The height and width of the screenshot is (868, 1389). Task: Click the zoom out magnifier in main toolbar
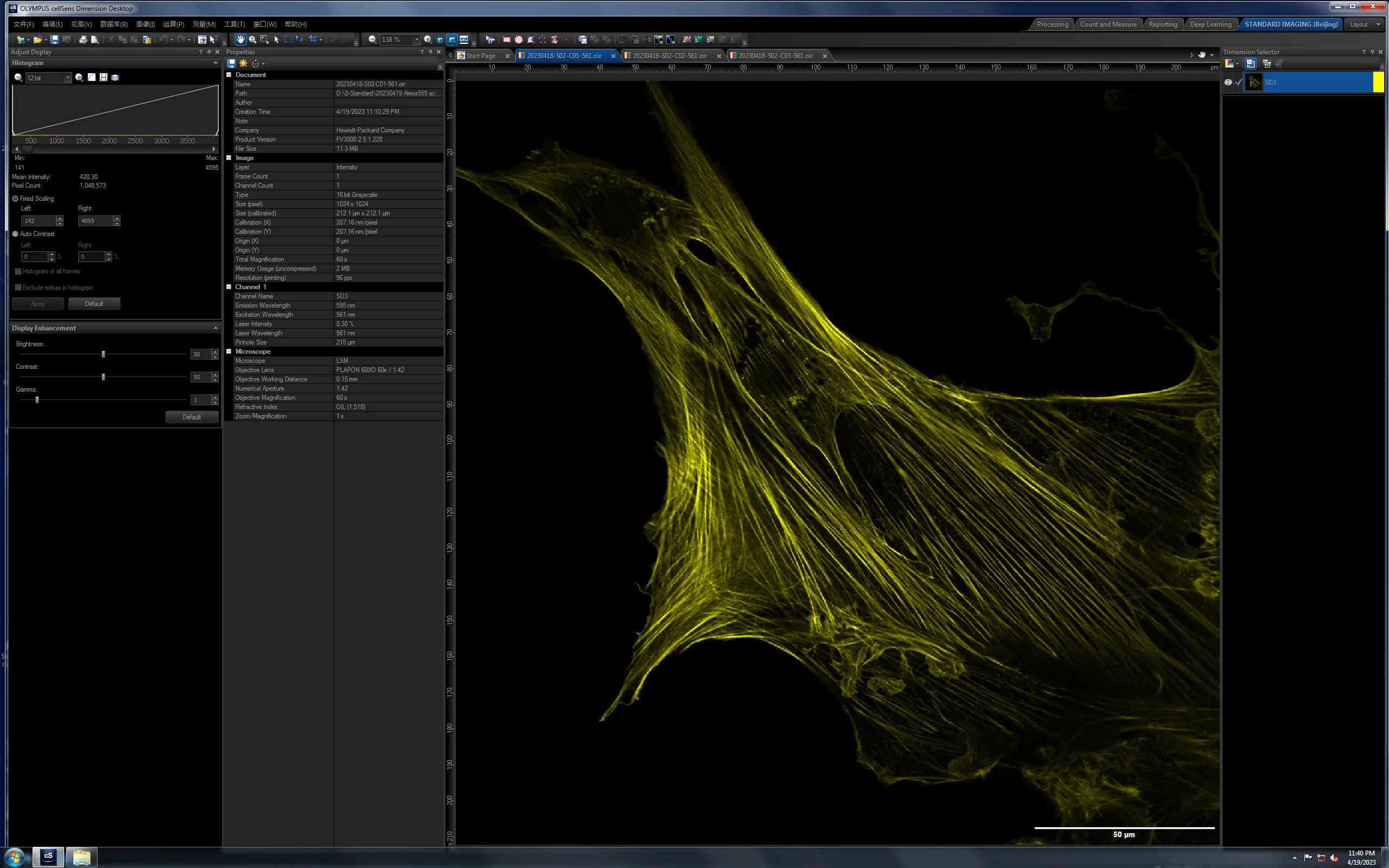(373, 40)
